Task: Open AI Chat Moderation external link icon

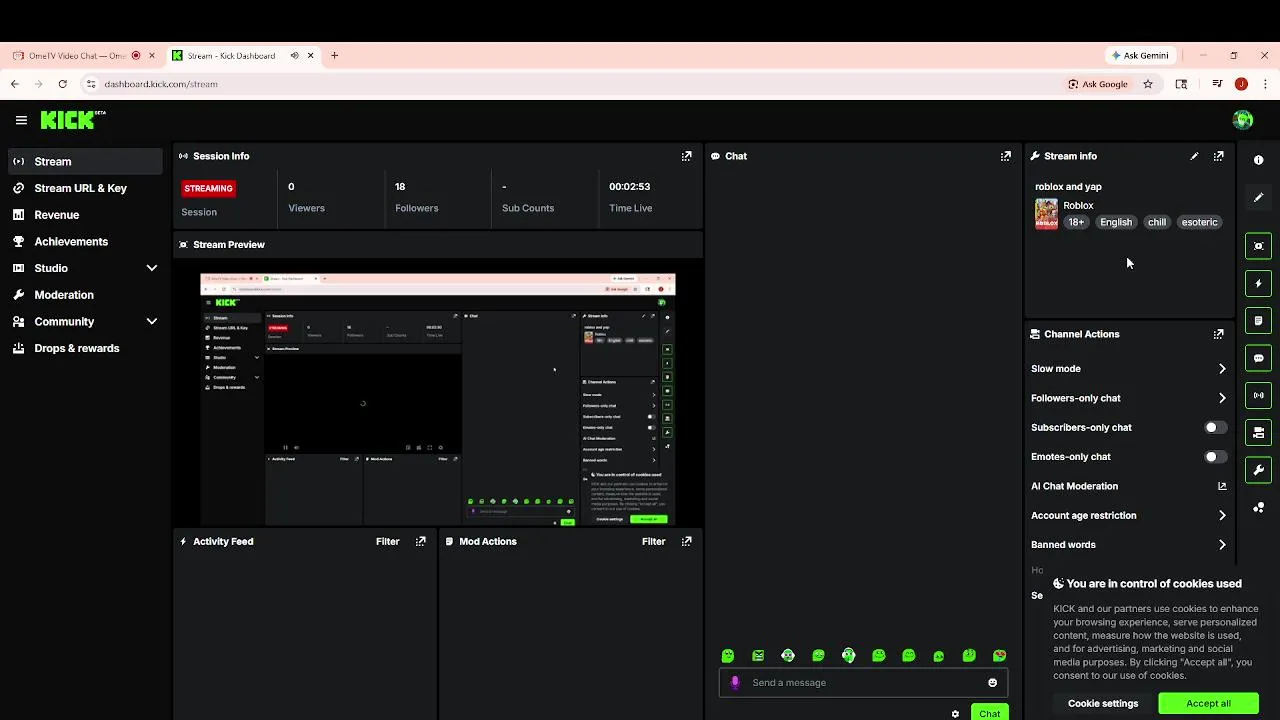Action: (1222, 486)
